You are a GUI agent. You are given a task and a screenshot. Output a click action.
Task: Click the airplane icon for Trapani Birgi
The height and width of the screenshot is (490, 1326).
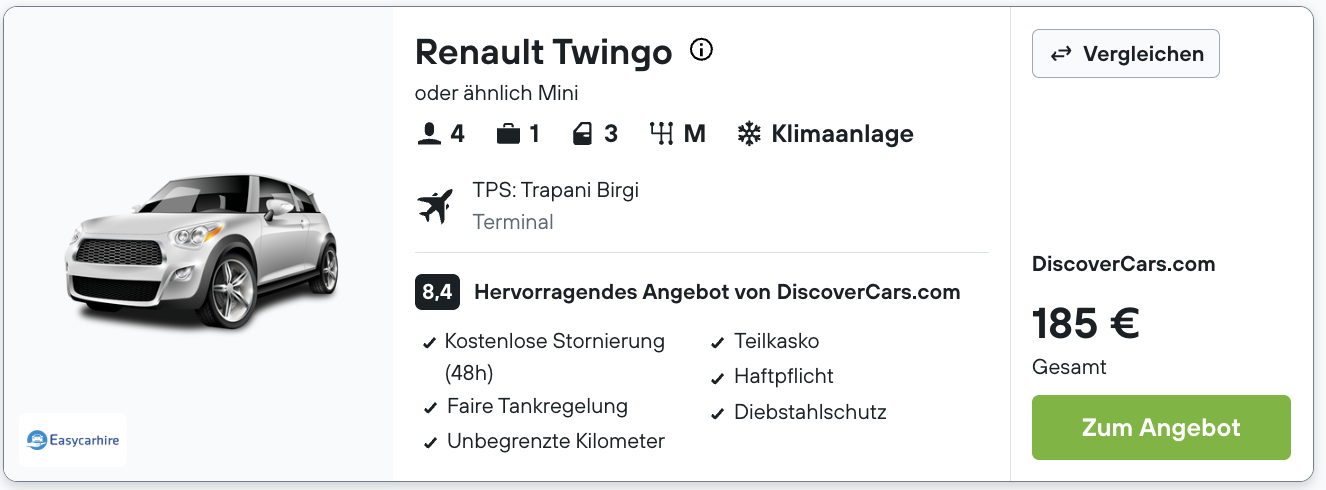(435, 206)
